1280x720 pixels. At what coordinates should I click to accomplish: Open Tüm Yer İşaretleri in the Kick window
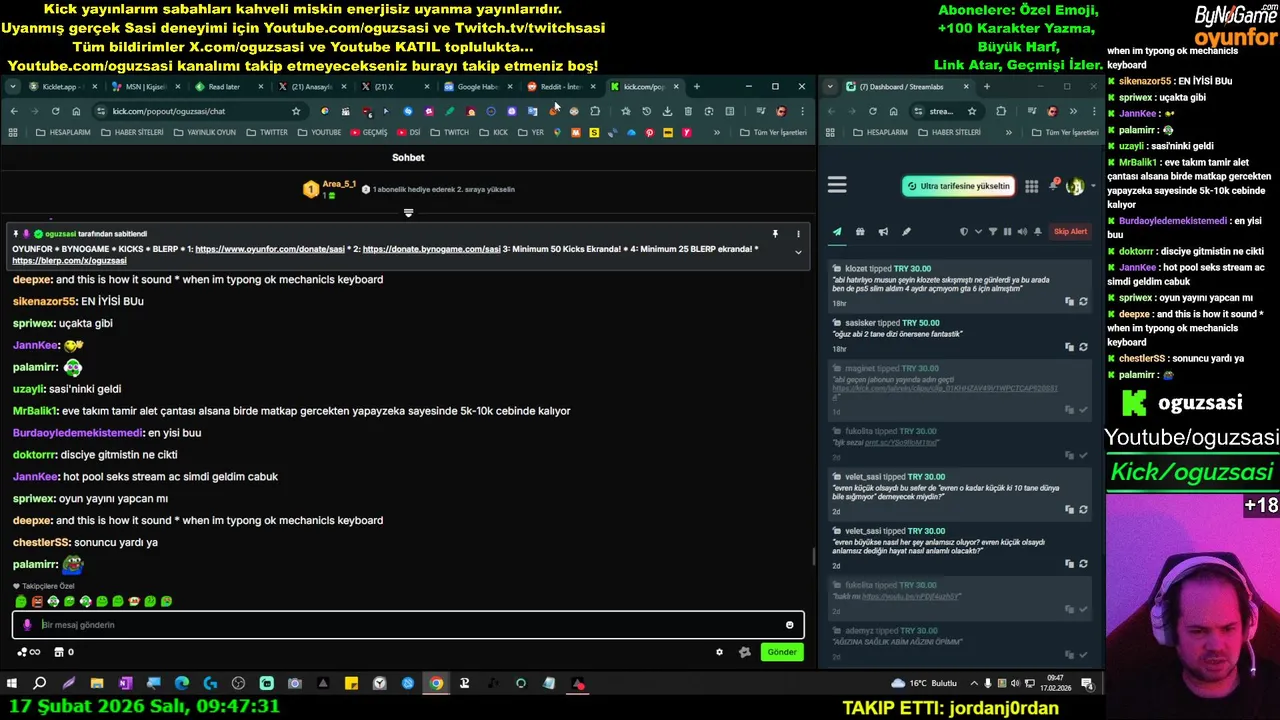[773, 132]
